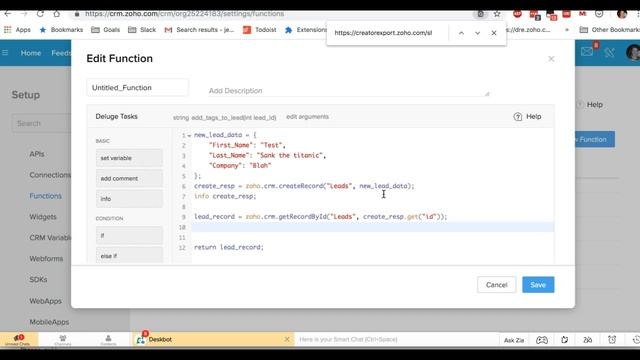Open the Chrome profile avatar
The image size is (640, 360).
(622, 14)
